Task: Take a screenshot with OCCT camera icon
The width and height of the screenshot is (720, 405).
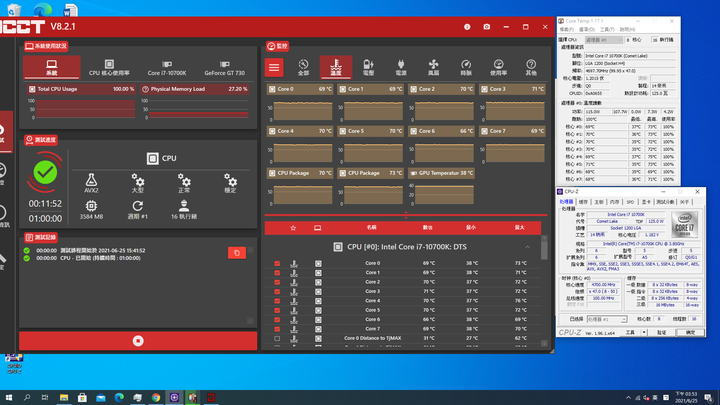Action: click(x=487, y=27)
